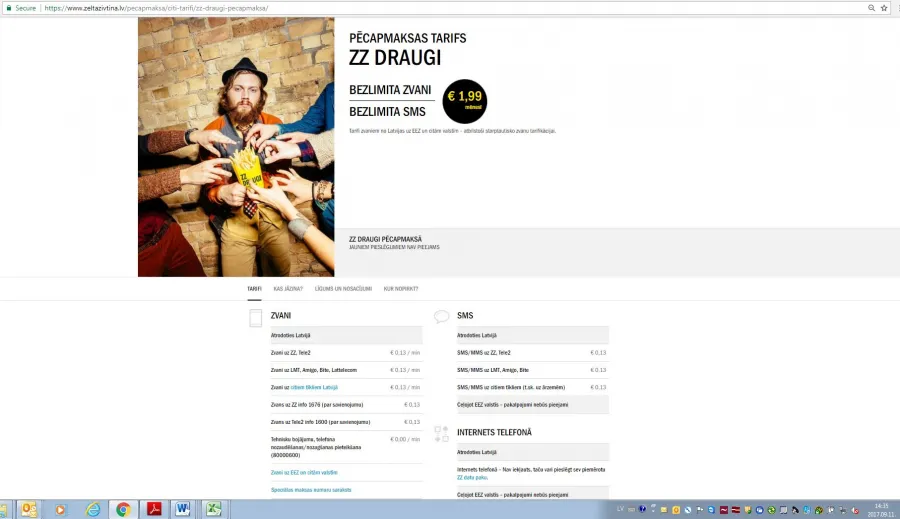Click the 'ZZ DRAUGI PĒCAPMAKSĀ' banner text
900x519 pixels.
coord(385,239)
